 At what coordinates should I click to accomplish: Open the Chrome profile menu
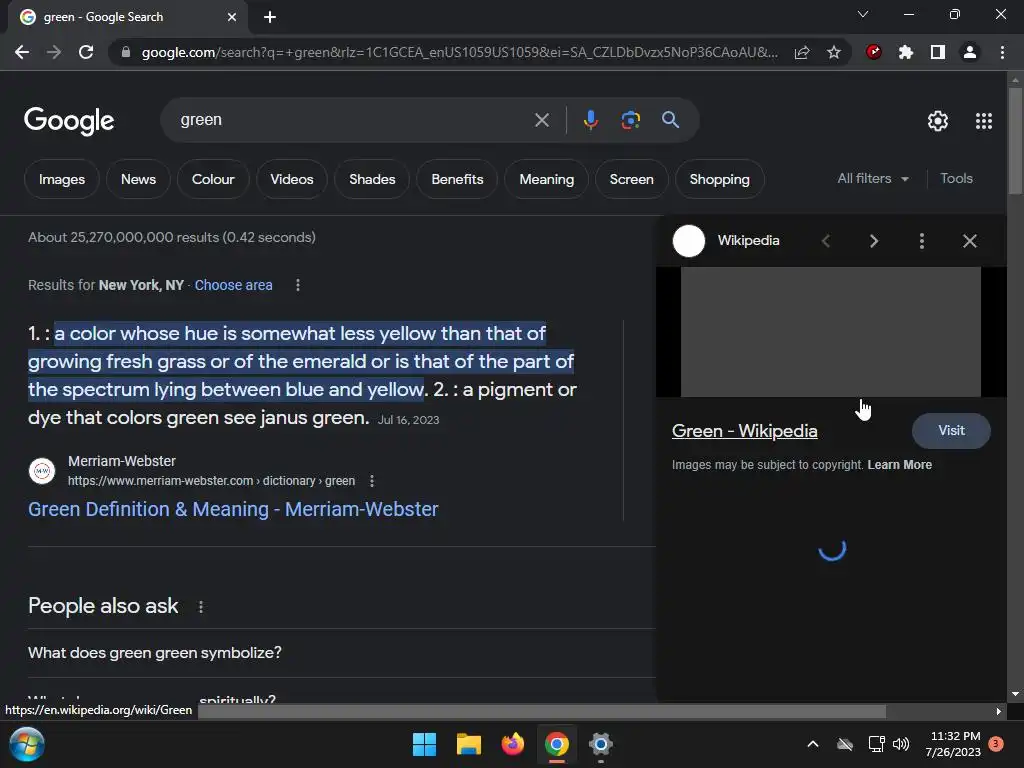coord(970,52)
